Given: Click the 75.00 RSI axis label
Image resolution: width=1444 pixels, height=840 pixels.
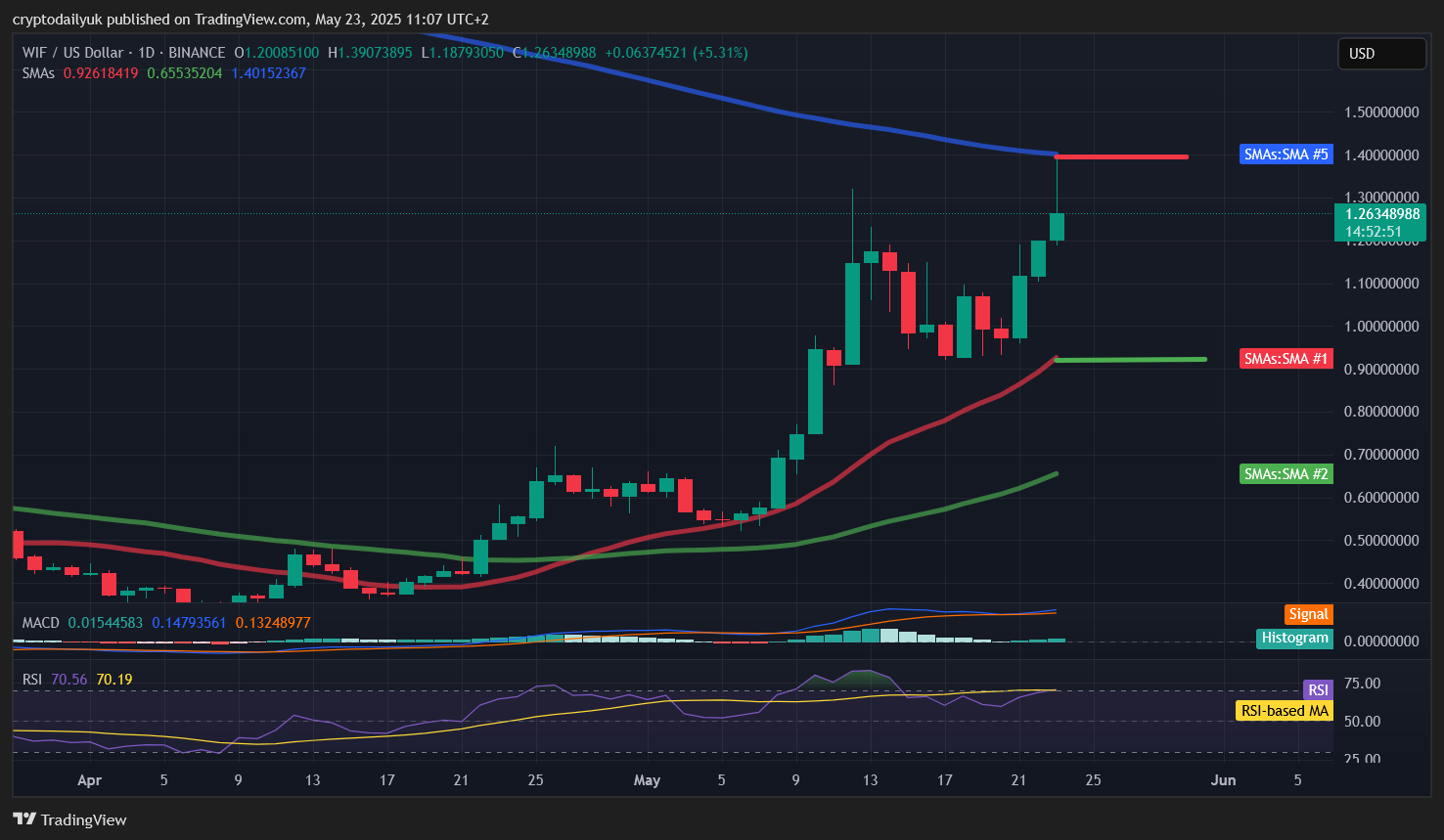Looking at the screenshot, I should (x=1363, y=684).
